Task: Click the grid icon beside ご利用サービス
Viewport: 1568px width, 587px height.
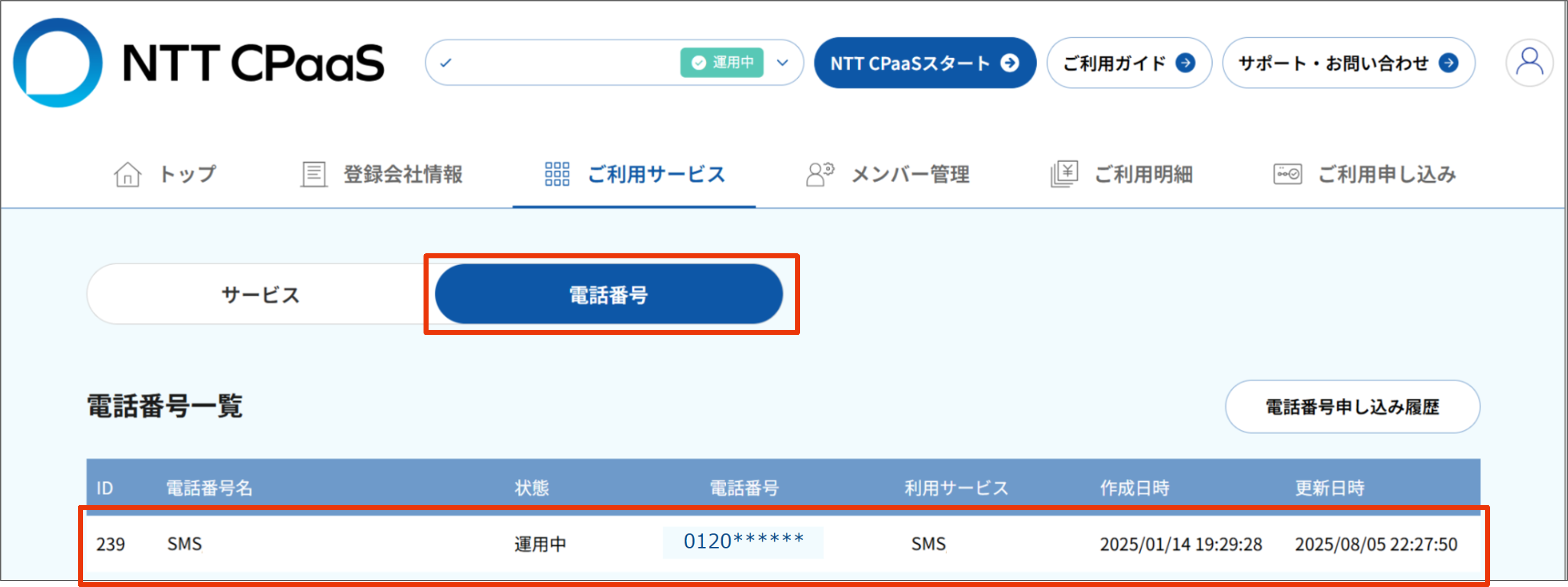Action: [x=557, y=175]
